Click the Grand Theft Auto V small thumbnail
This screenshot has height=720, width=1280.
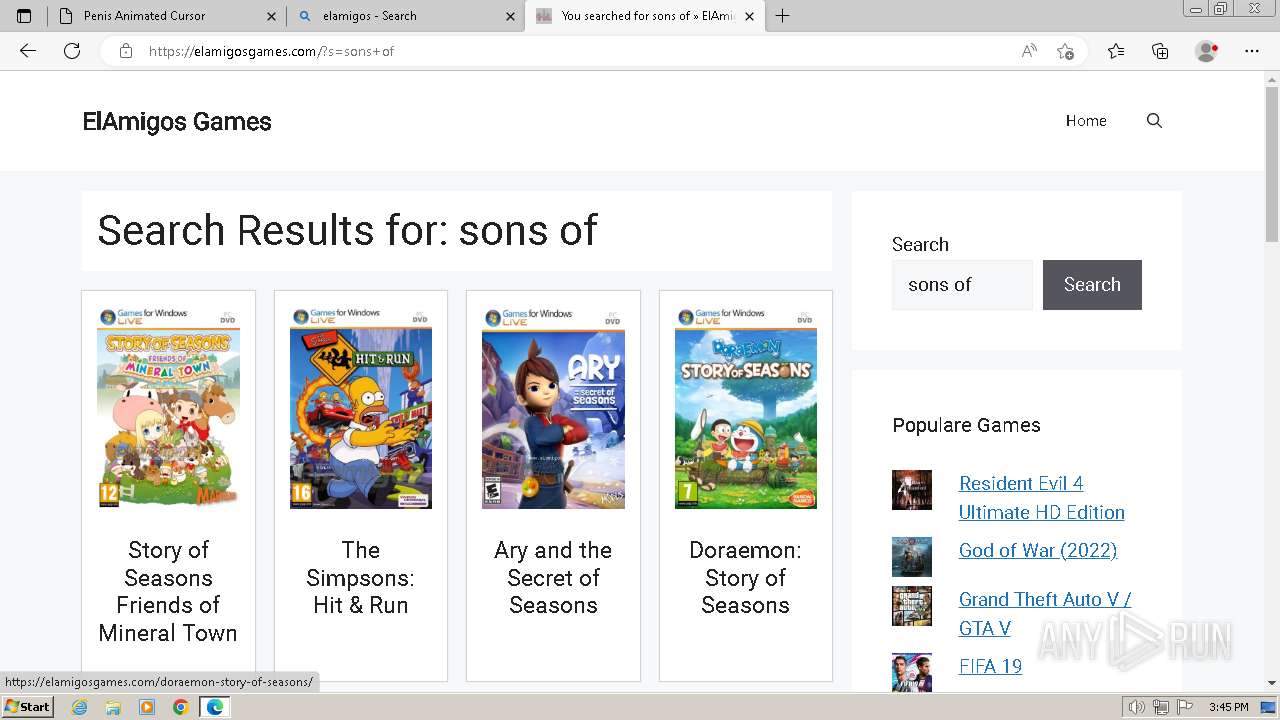(x=912, y=606)
